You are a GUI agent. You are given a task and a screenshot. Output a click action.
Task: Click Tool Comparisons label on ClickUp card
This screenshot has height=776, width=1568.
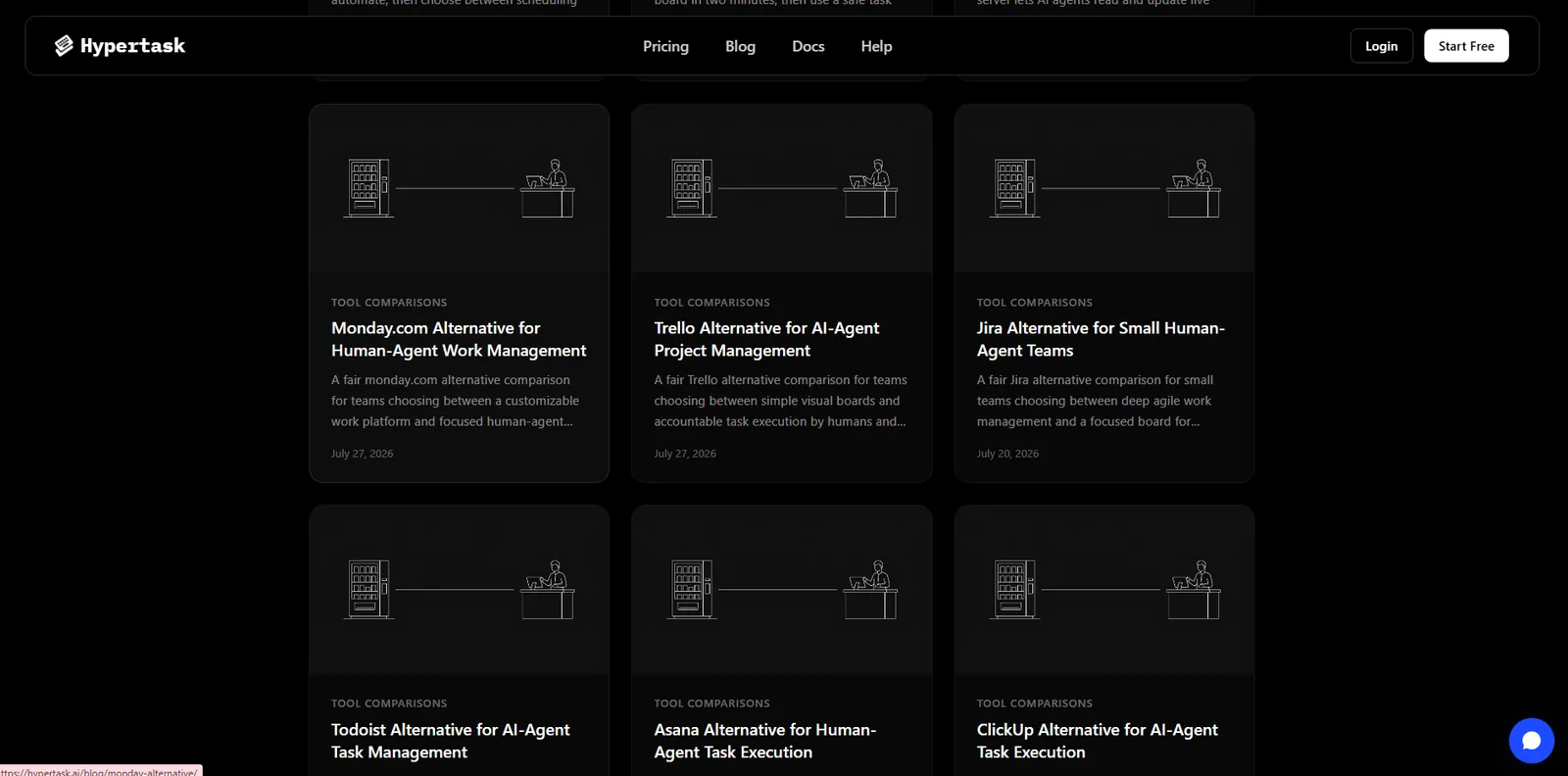click(x=1035, y=703)
